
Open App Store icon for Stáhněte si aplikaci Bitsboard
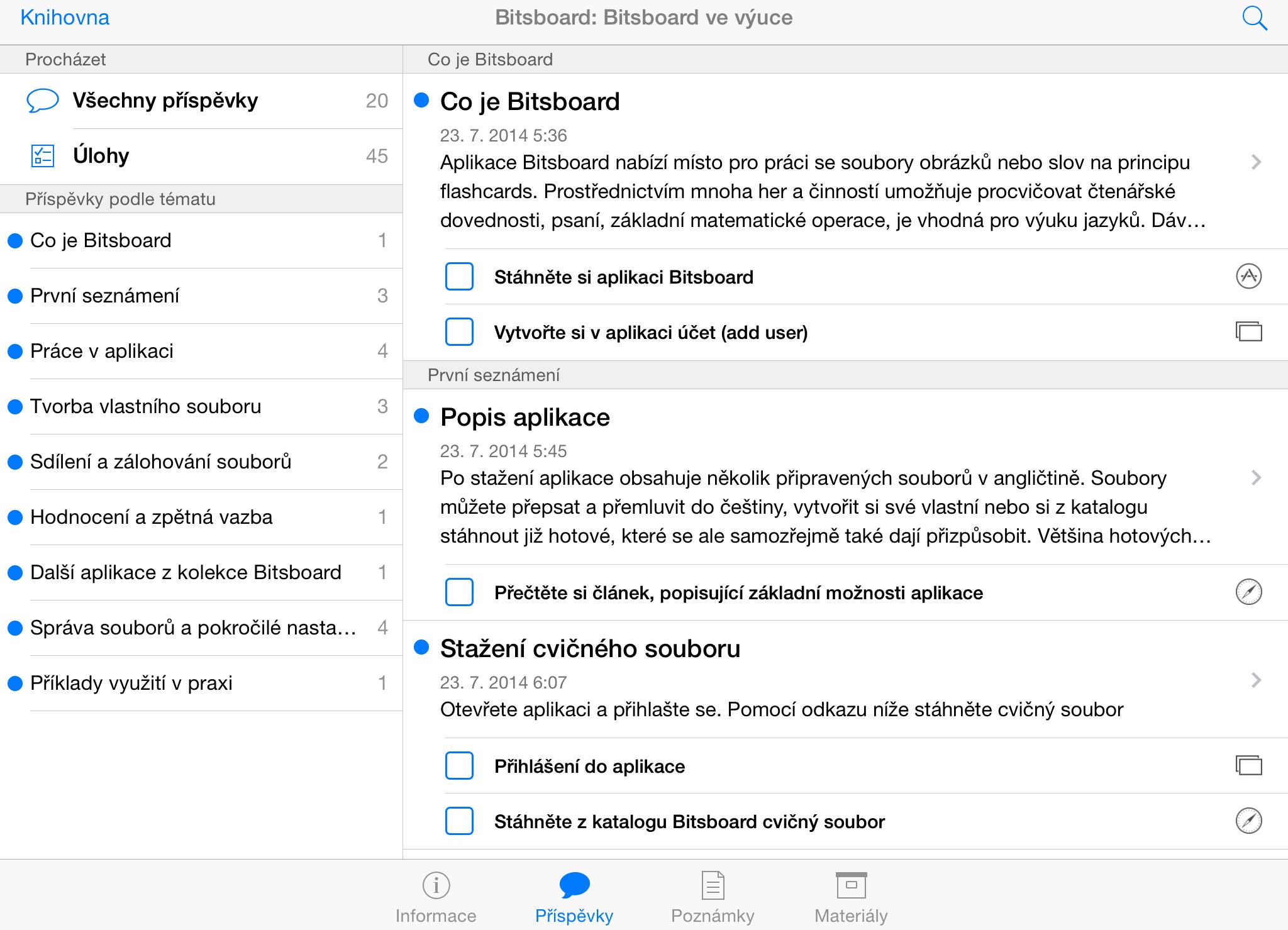(1248, 276)
